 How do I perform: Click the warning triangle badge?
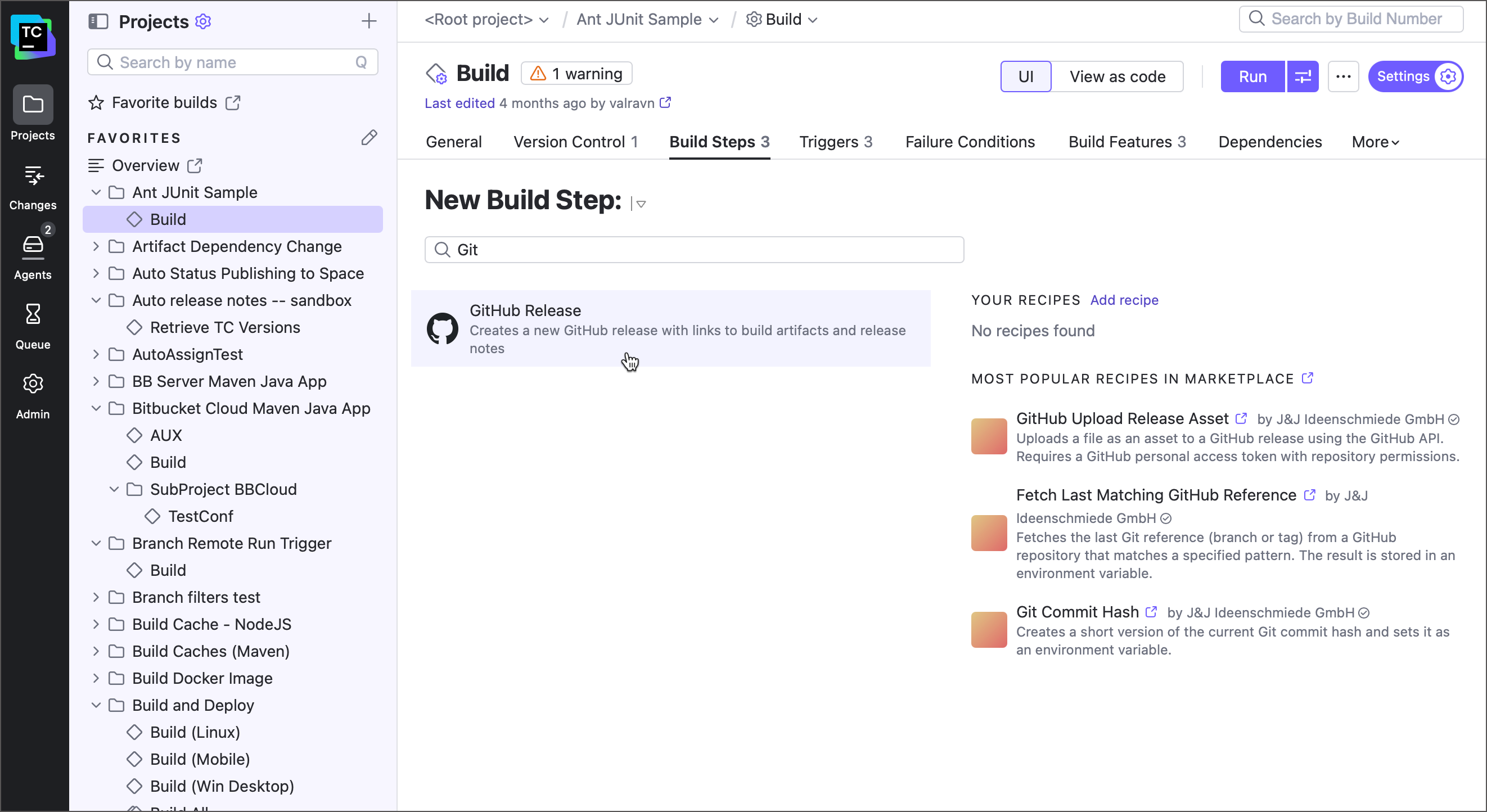pos(576,73)
